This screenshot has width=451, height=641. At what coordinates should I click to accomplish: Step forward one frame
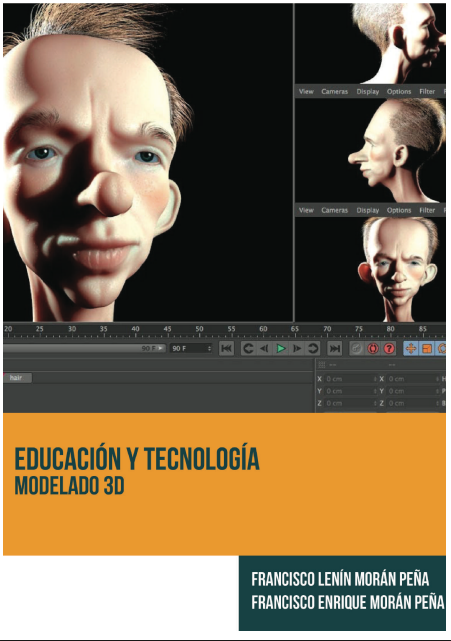click(x=297, y=348)
